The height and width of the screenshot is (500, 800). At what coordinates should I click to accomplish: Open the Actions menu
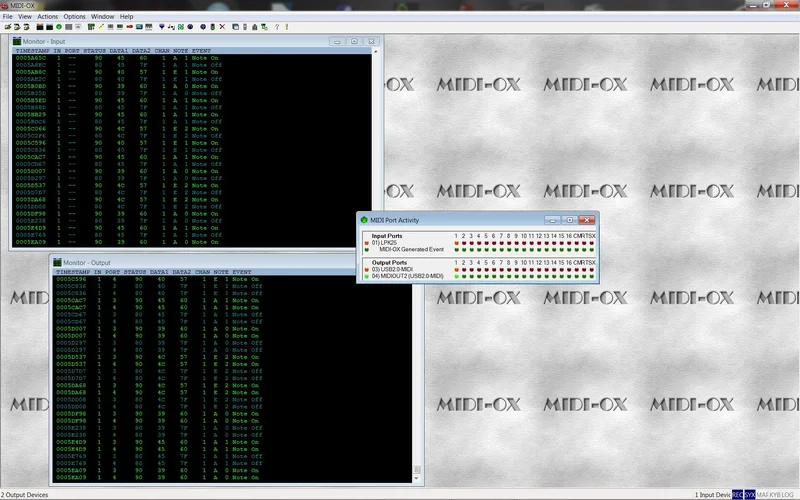point(47,16)
